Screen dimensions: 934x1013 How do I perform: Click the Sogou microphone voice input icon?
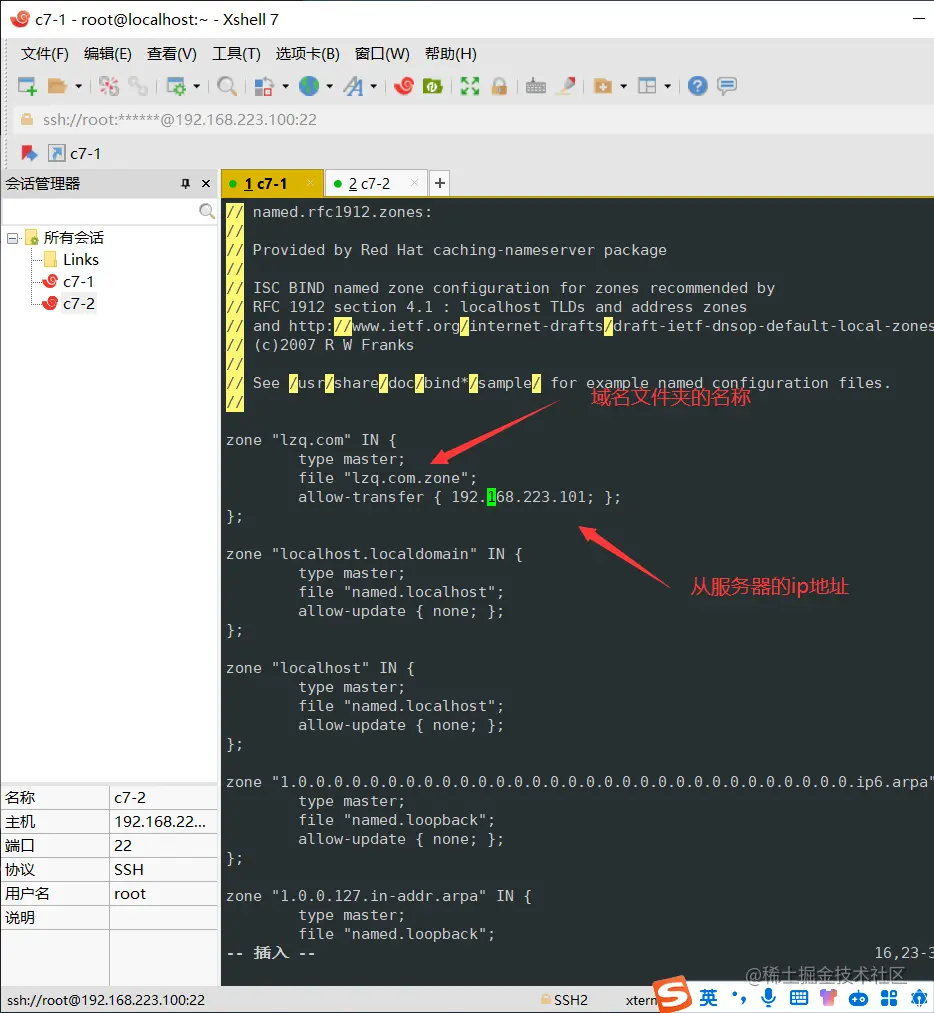[x=769, y=998]
